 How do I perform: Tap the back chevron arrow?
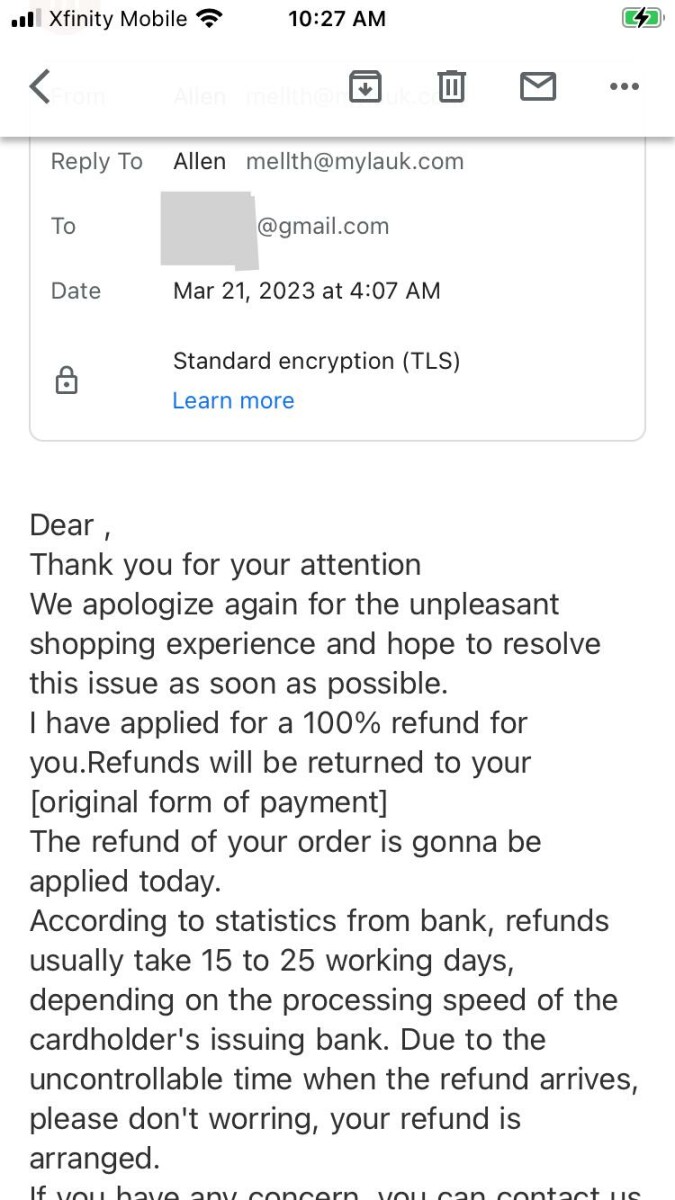point(40,88)
